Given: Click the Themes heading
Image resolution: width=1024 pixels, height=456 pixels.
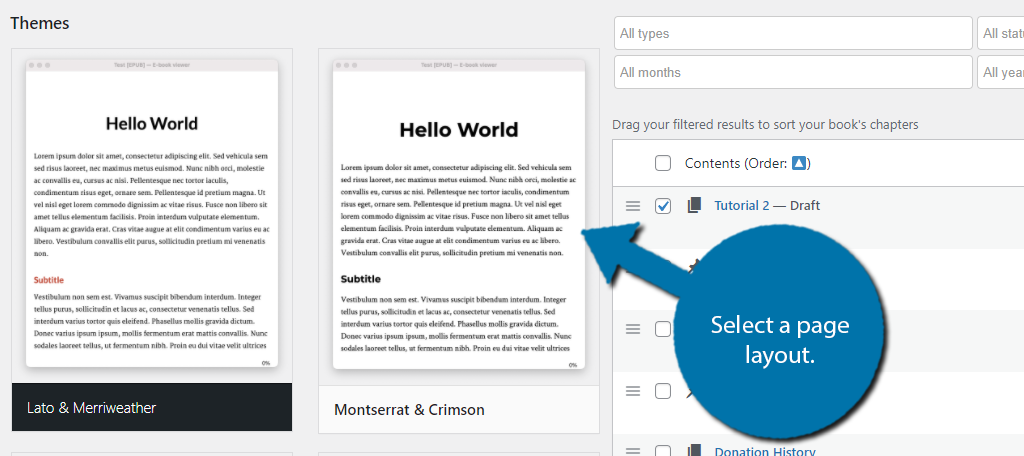Looking at the screenshot, I should point(40,23).
